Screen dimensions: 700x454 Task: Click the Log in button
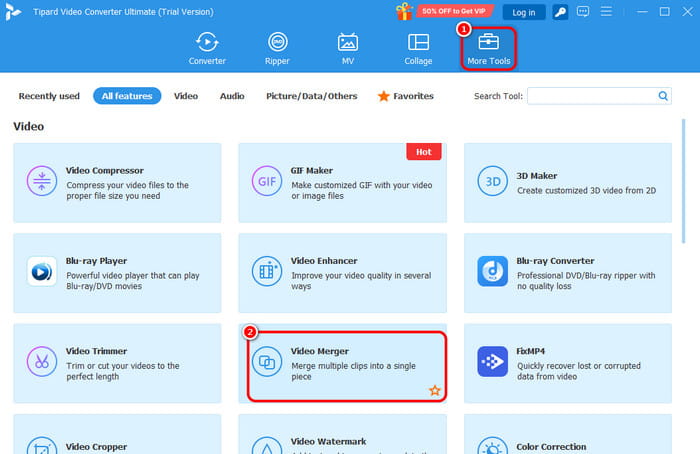524,12
